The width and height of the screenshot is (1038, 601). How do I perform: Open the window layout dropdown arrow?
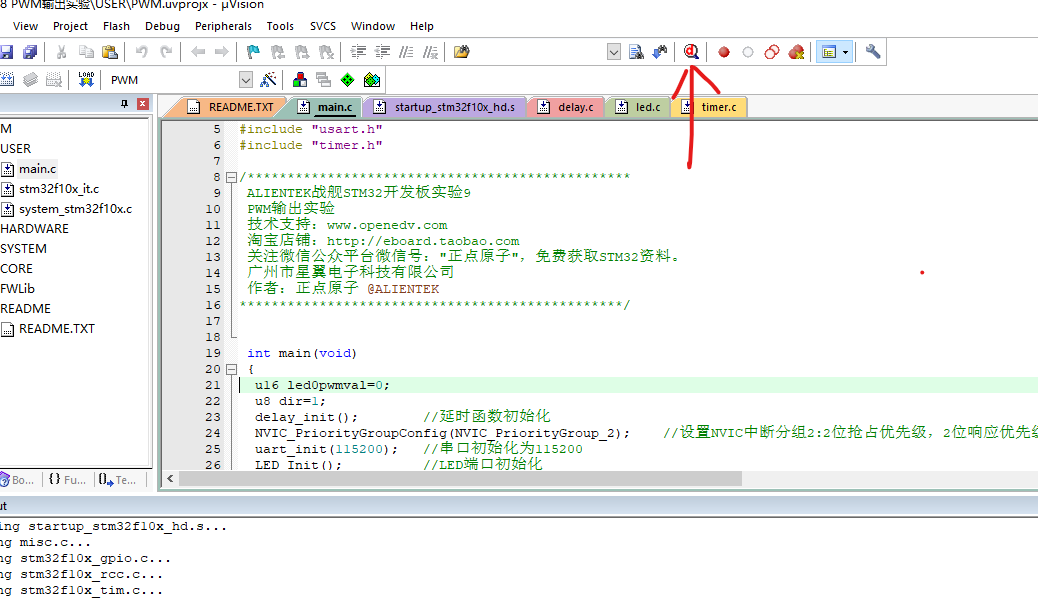[x=845, y=52]
